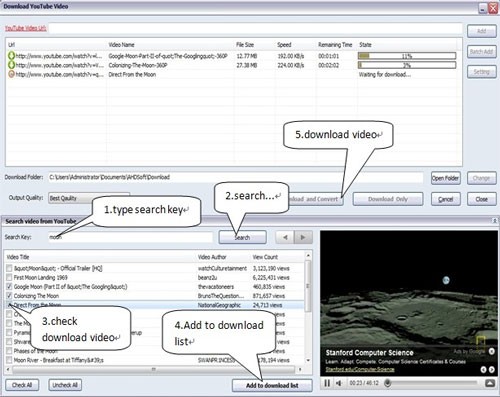Check the "Moon" Official Trailer [HQ] video

[9, 268]
